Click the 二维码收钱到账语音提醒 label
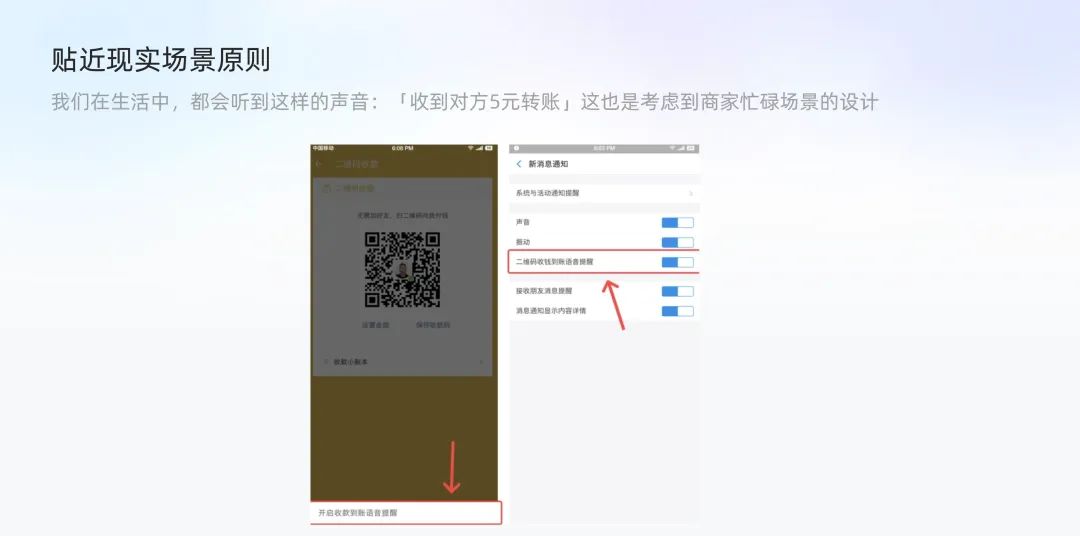1080x536 pixels. [554, 262]
